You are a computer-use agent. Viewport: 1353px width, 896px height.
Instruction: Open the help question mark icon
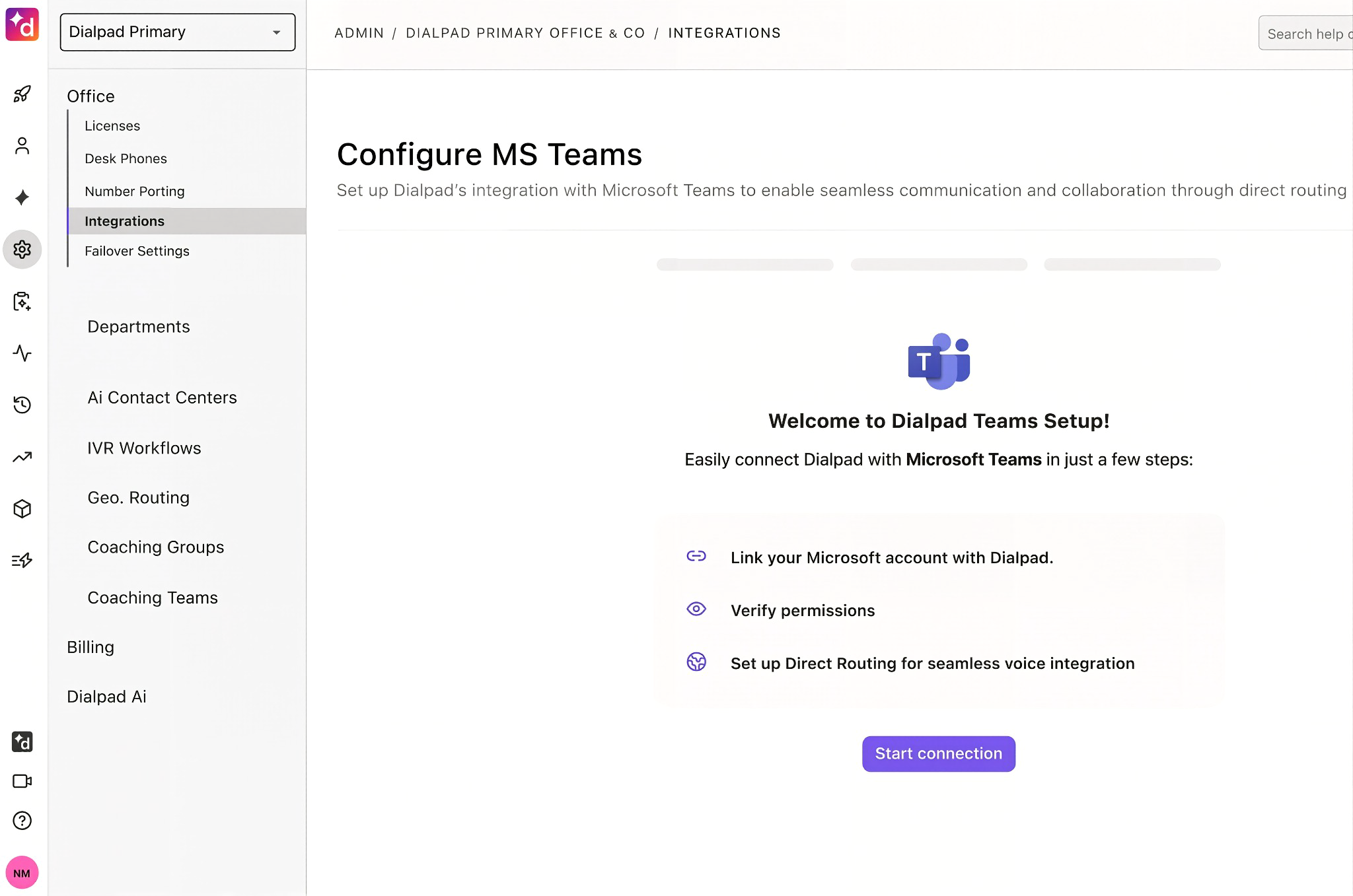(22, 821)
